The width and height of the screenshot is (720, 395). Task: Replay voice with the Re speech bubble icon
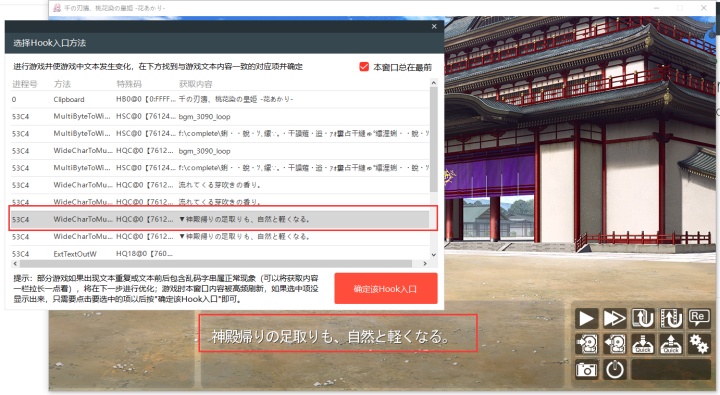click(698, 318)
